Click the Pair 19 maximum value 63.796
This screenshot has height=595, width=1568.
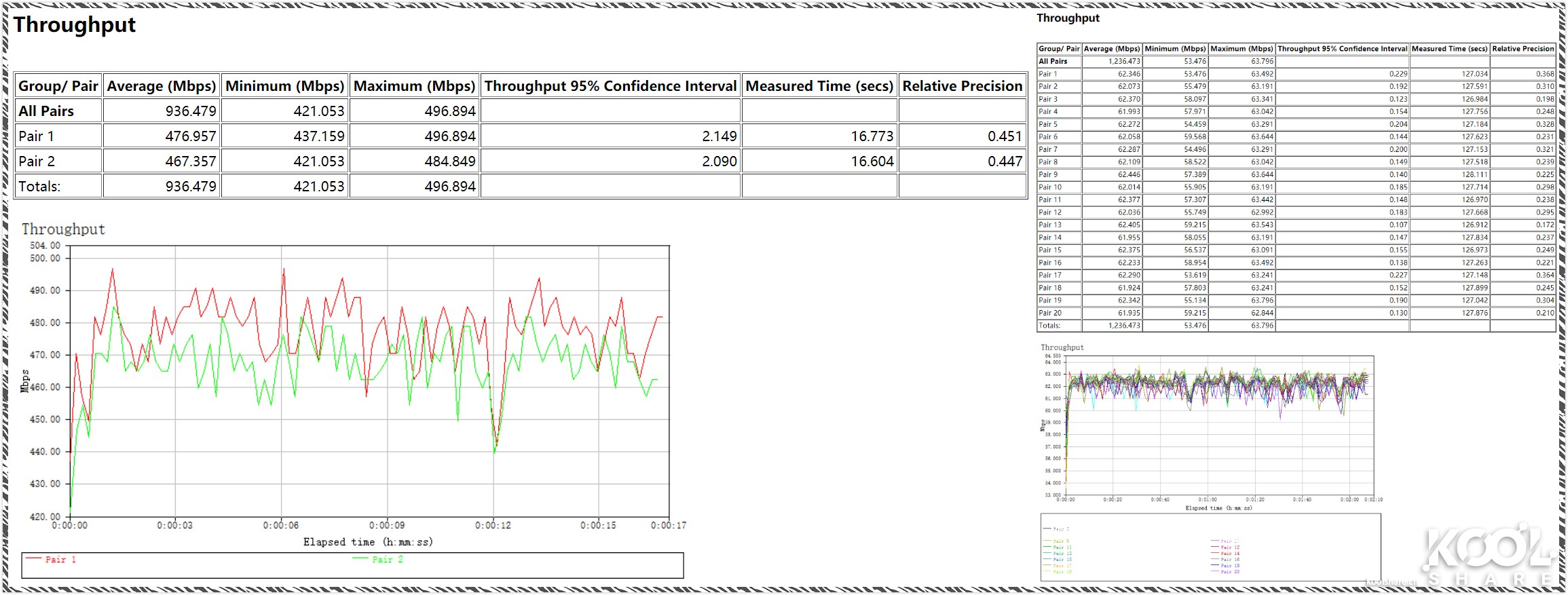click(x=1262, y=301)
